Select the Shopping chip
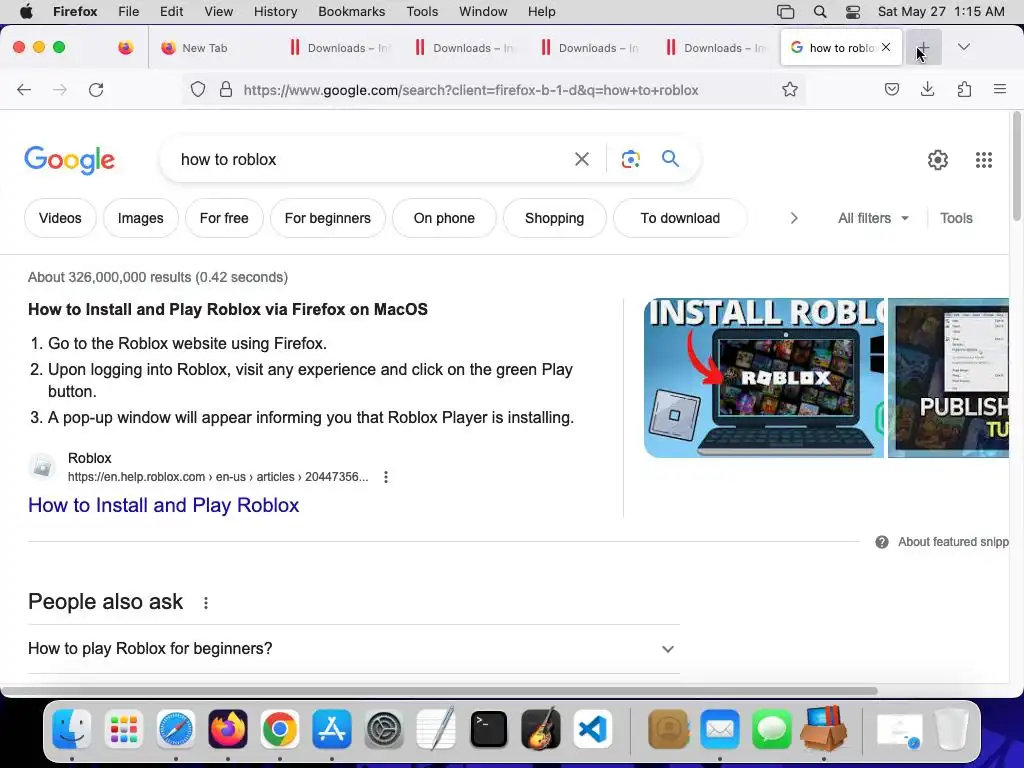This screenshot has width=1024, height=768. [x=554, y=218]
